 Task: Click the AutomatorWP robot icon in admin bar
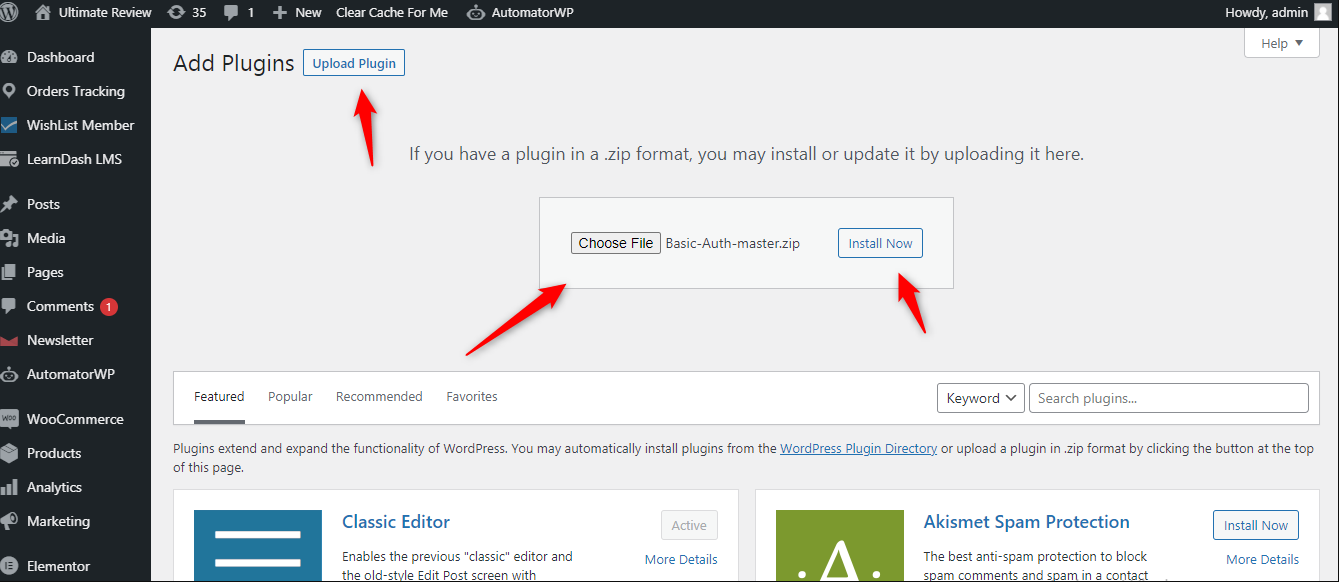(x=476, y=13)
